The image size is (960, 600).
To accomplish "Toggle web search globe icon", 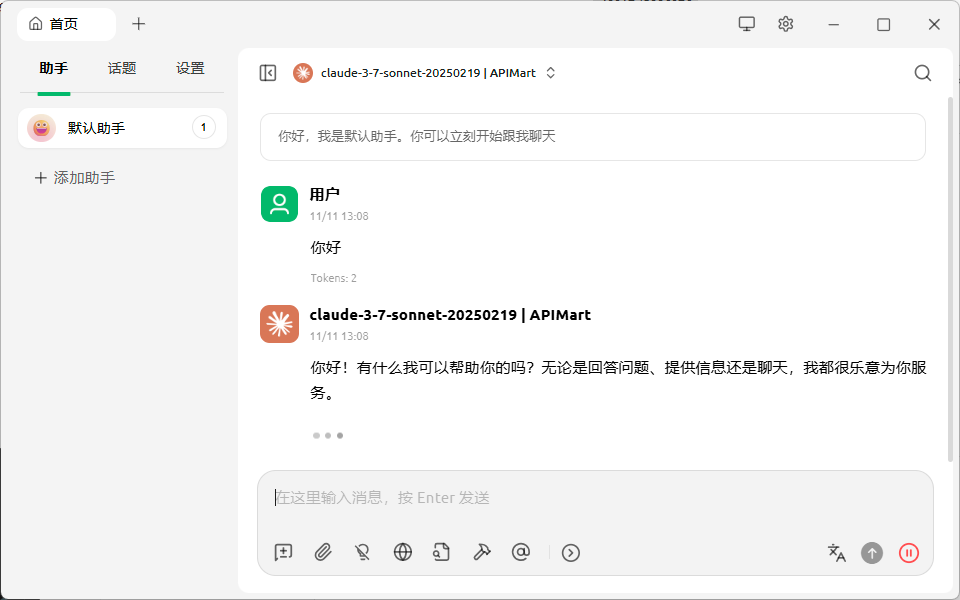I will (x=402, y=552).
